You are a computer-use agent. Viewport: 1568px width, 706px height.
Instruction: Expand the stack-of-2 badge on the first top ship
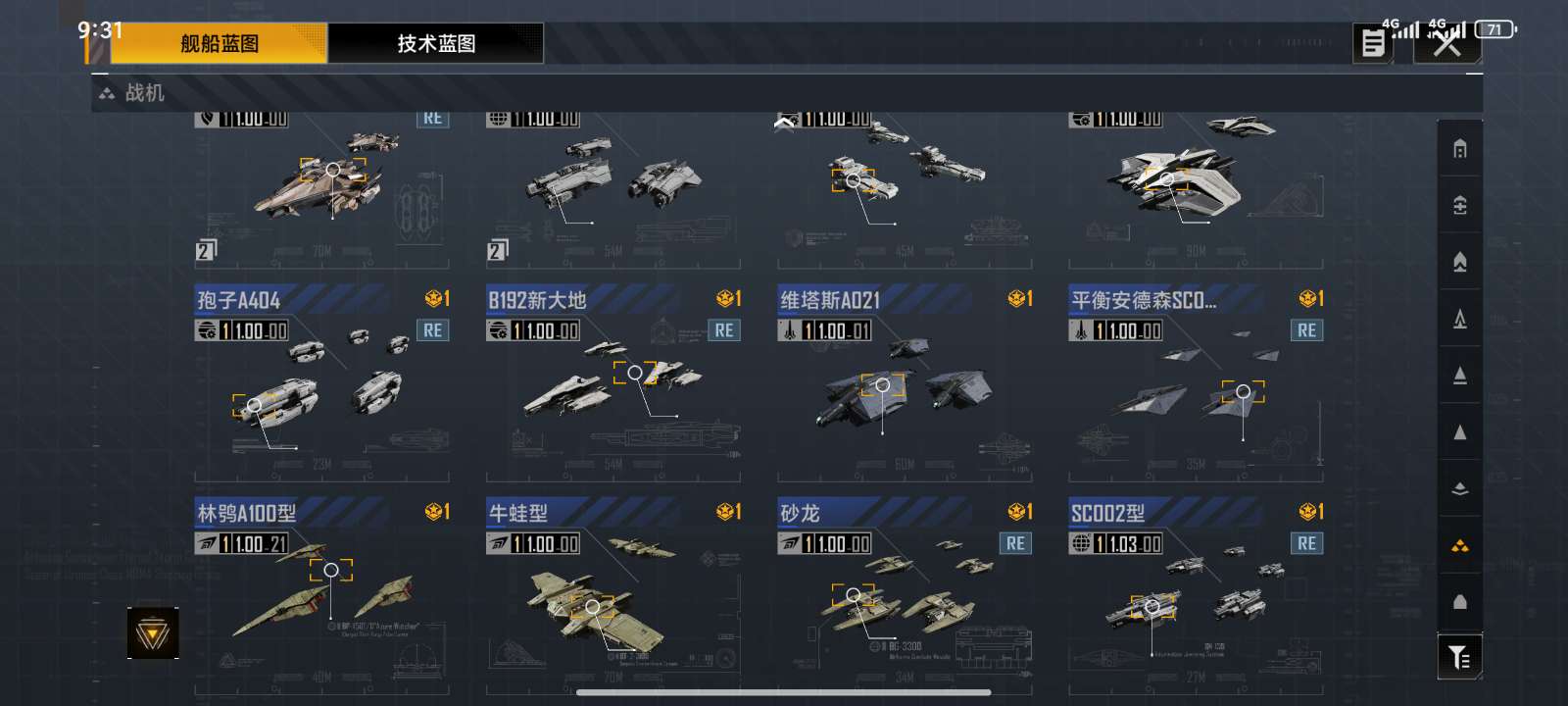pyautogui.click(x=206, y=250)
